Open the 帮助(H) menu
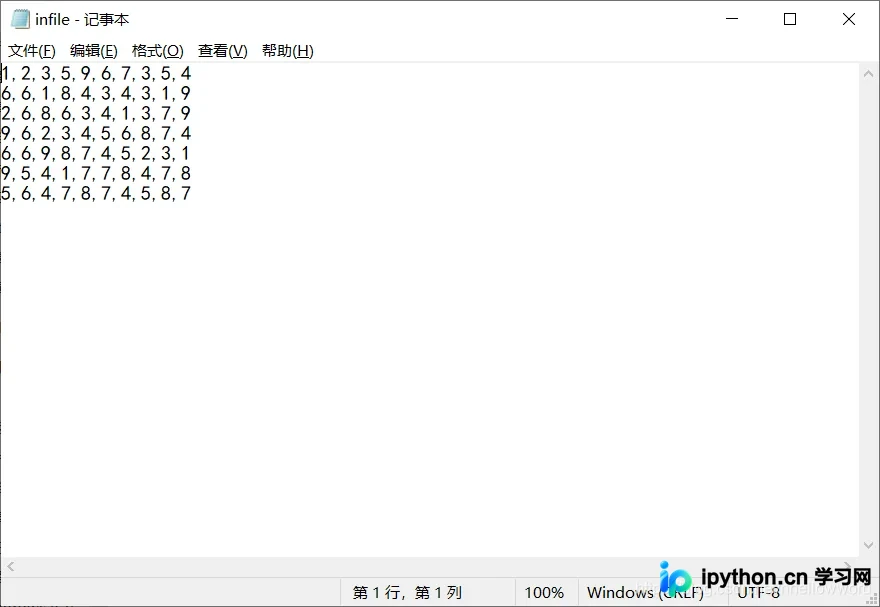This screenshot has height=607, width=880. 288,51
